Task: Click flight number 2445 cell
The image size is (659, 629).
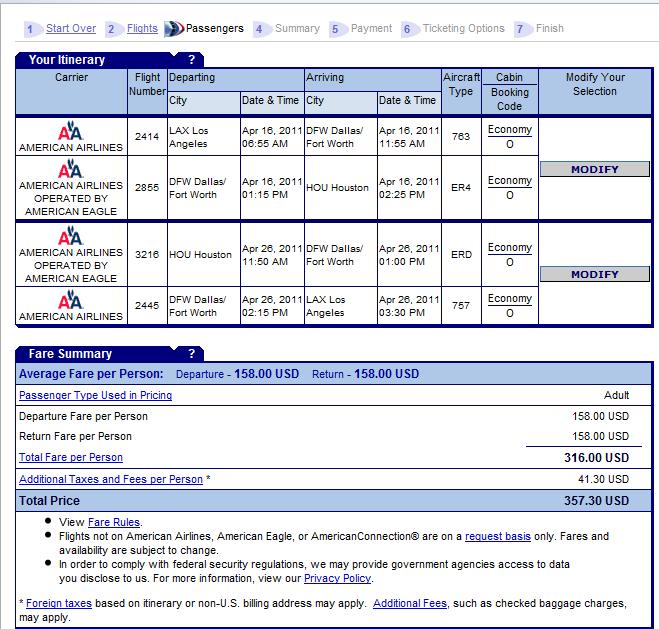Action: tap(147, 305)
